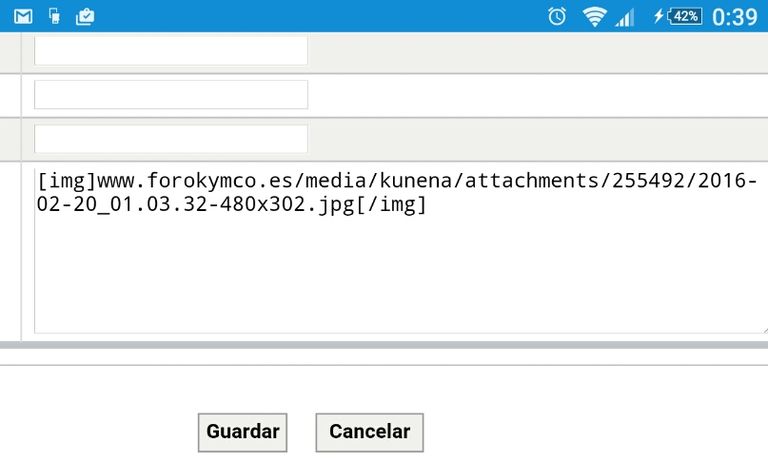Tap the charging lightning bolt icon
The height and width of the screenshot is (462, 768).
coord(658,16)
